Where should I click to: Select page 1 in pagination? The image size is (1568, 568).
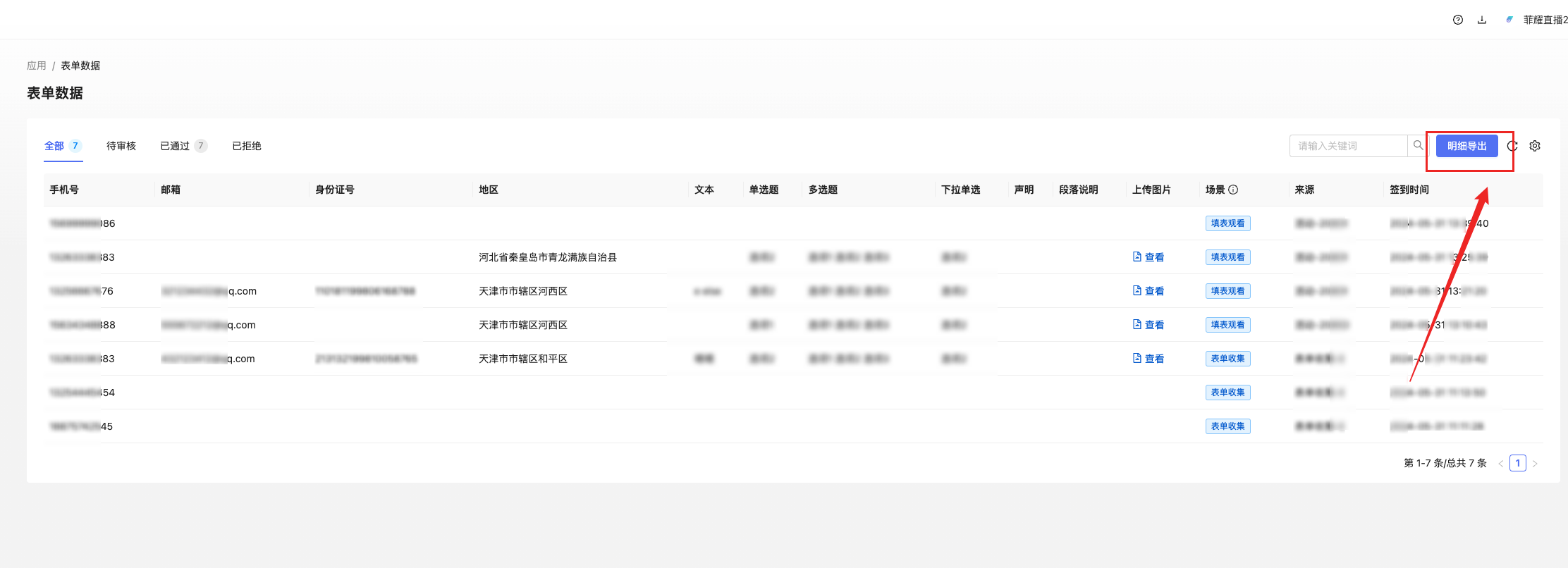click(1517, 463)
